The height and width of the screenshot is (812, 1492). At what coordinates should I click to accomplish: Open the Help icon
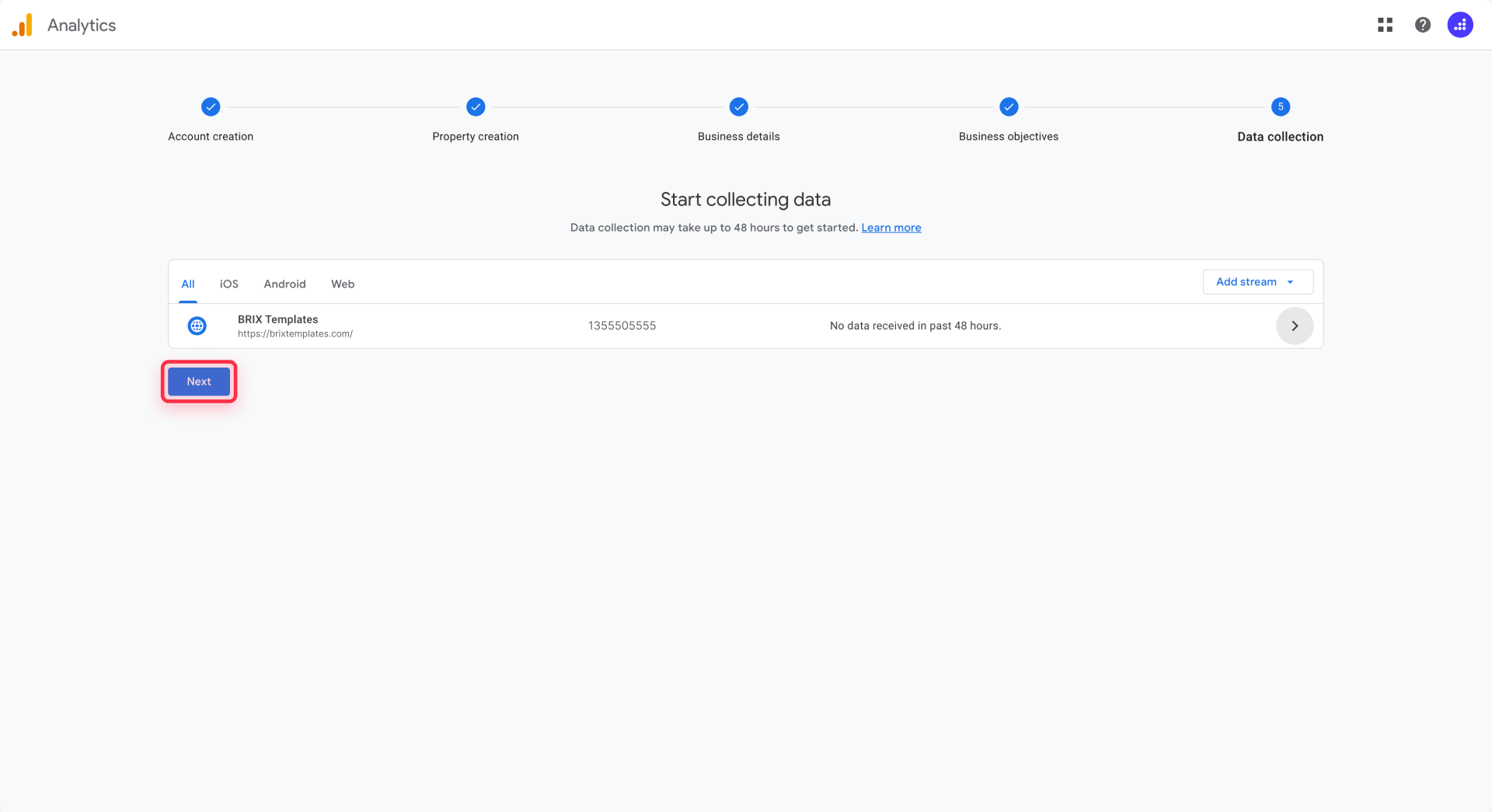point(1423,24)
